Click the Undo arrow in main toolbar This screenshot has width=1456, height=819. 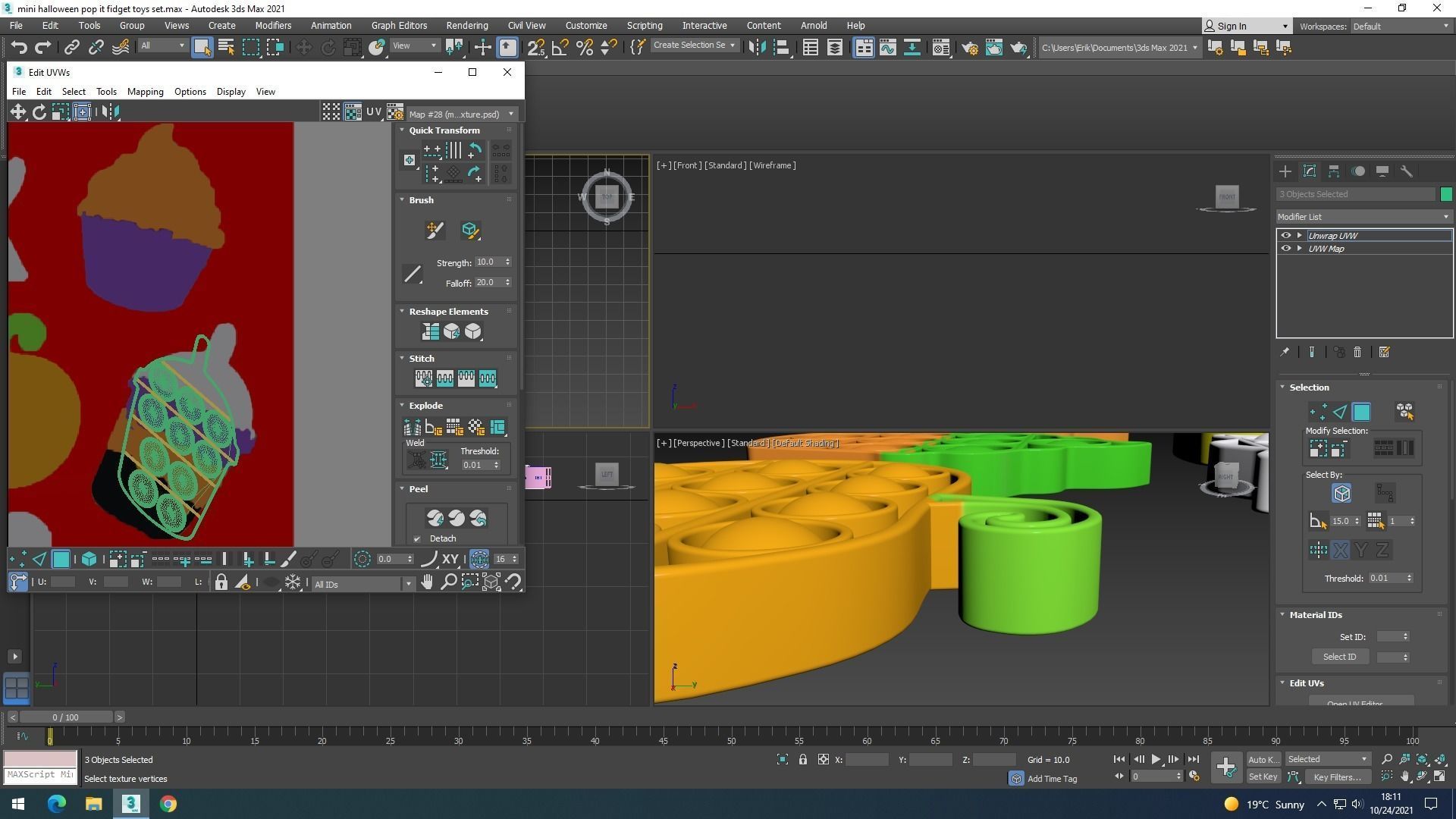(19, 48)
